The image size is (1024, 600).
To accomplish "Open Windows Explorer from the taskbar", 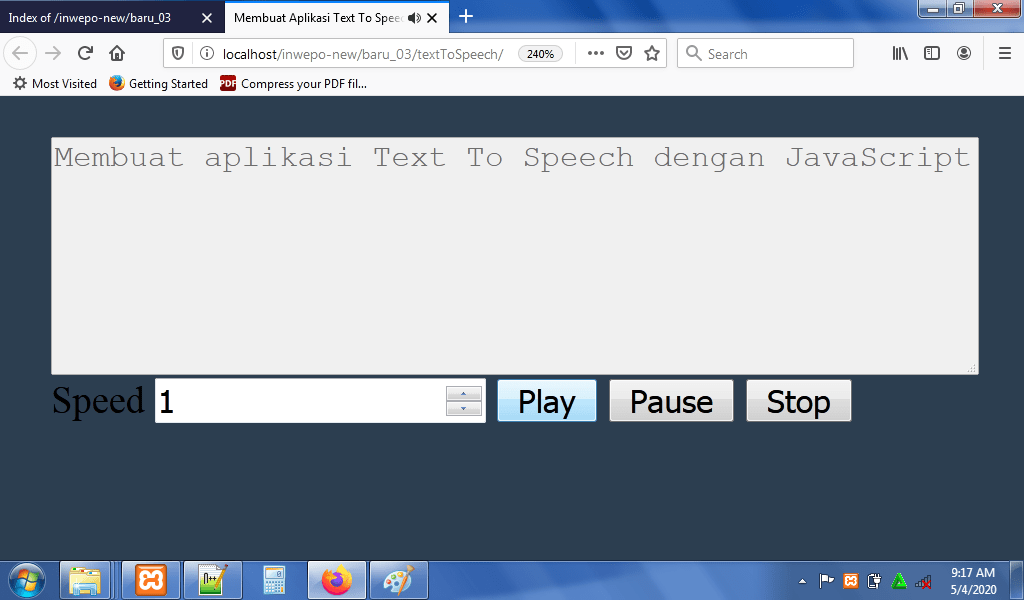I will [x=85, y=580].
